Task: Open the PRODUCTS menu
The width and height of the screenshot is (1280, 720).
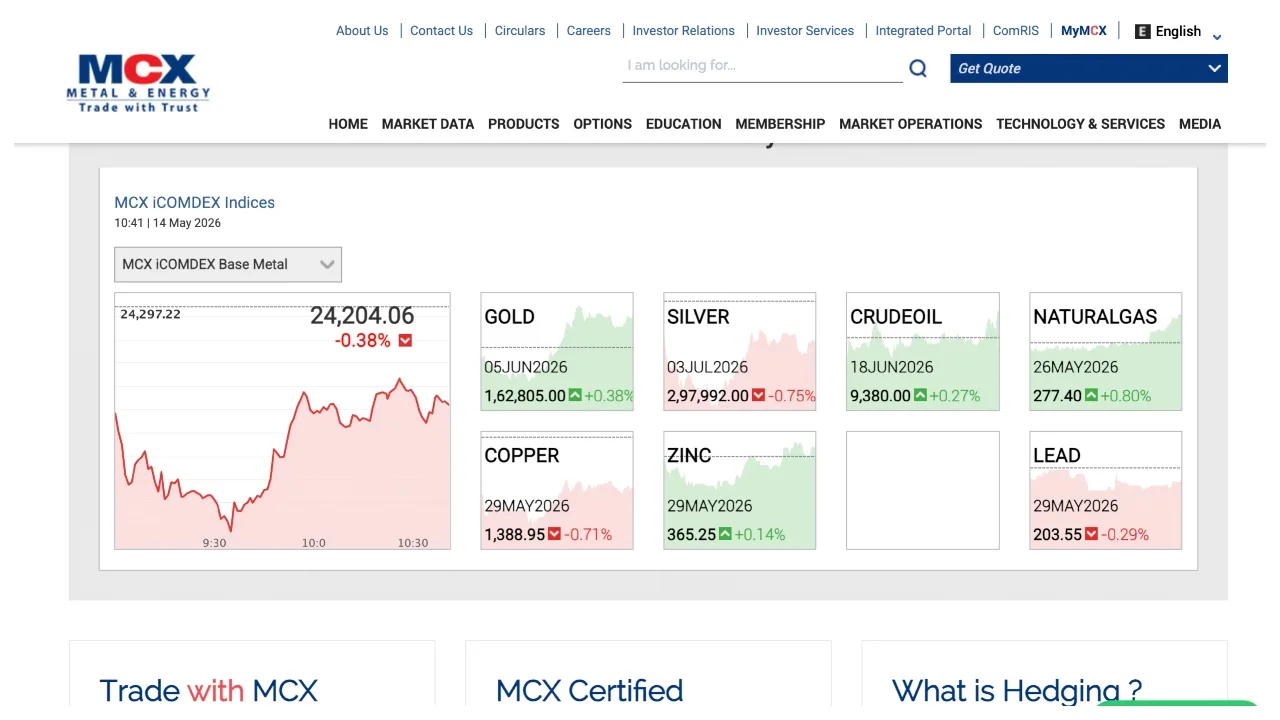Action: [524, 124]
